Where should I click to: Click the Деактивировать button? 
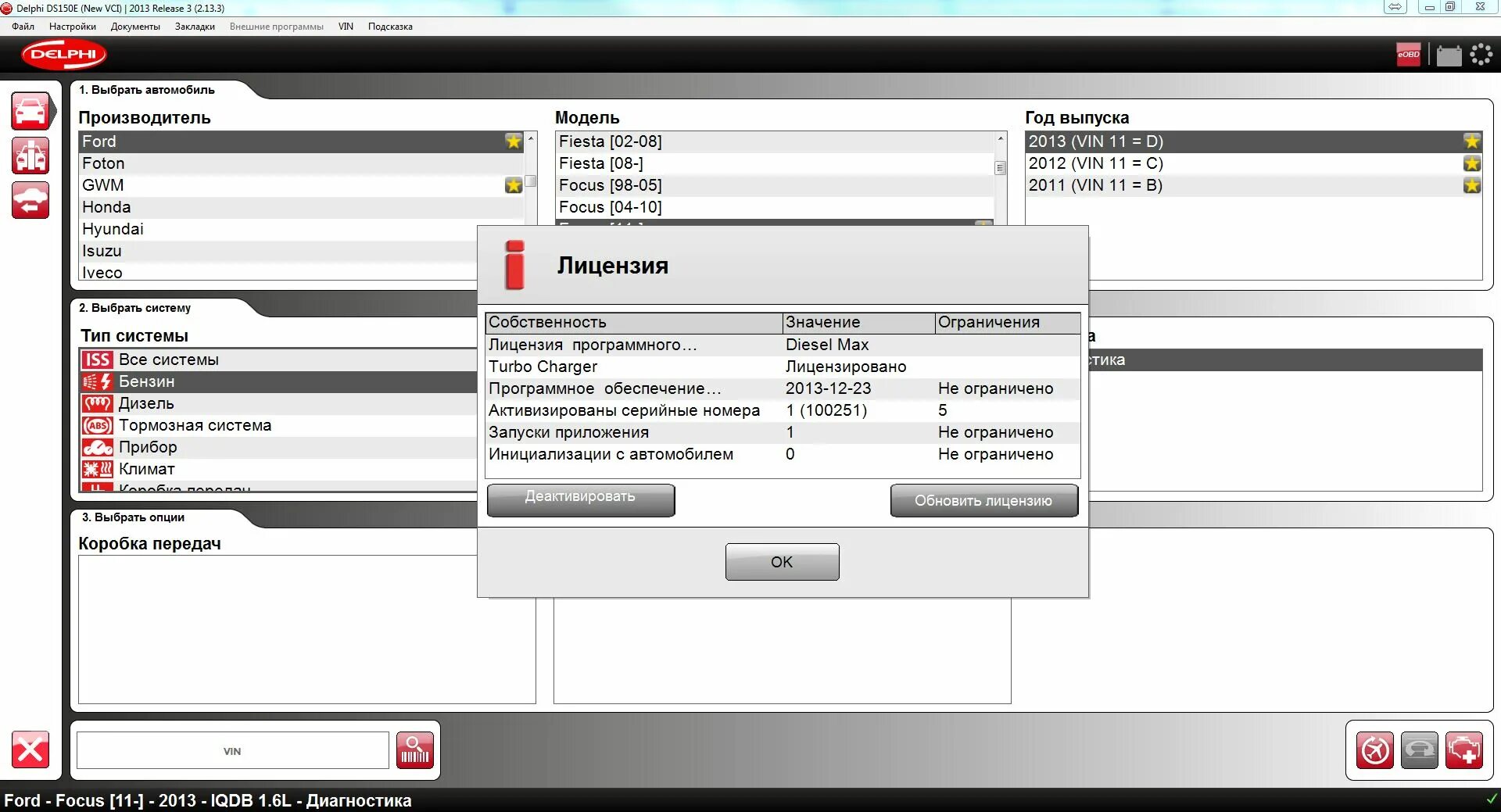tap(581, 500)
